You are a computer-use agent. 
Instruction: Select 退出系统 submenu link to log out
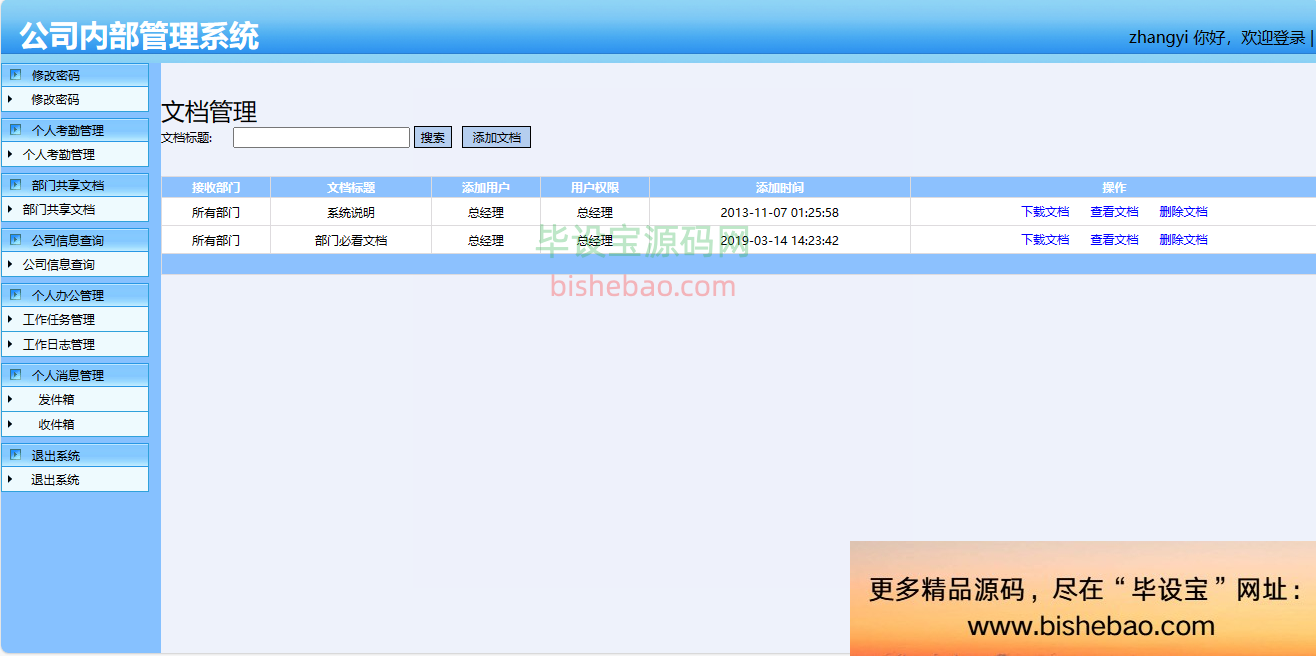click(x=55, y=480)
